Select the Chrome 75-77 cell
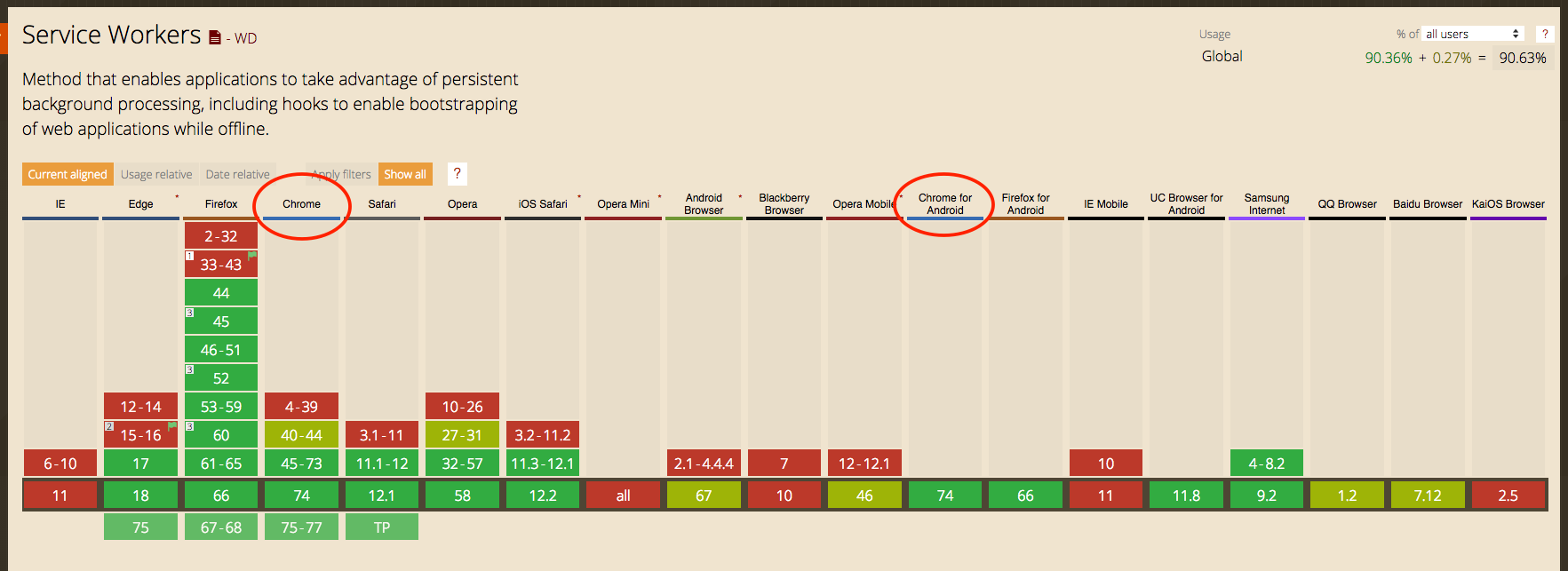This screenshot has width=1568, height=571. point(302,527)
